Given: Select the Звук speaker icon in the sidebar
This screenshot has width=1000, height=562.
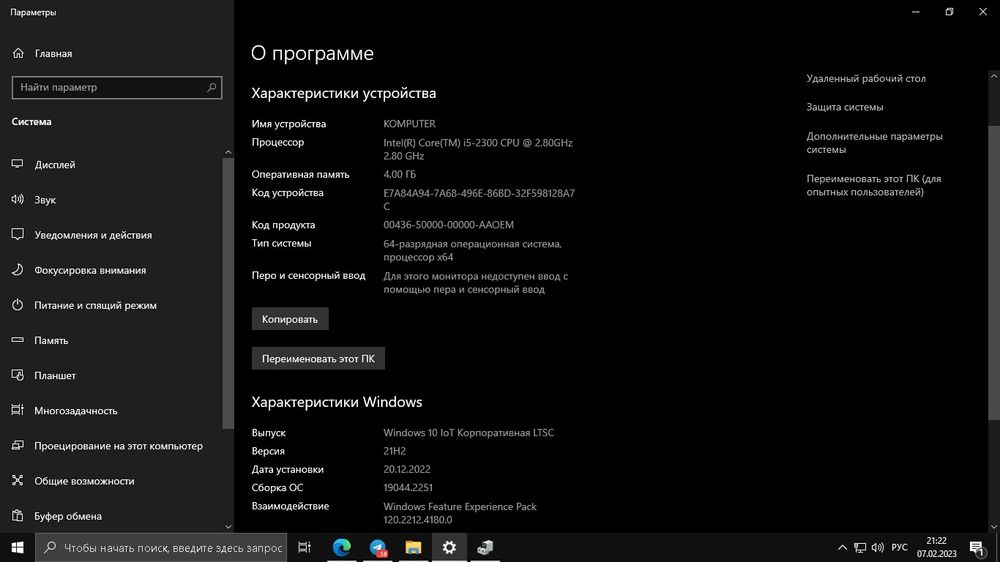Looking at the screenshot, I should (17, 200).
